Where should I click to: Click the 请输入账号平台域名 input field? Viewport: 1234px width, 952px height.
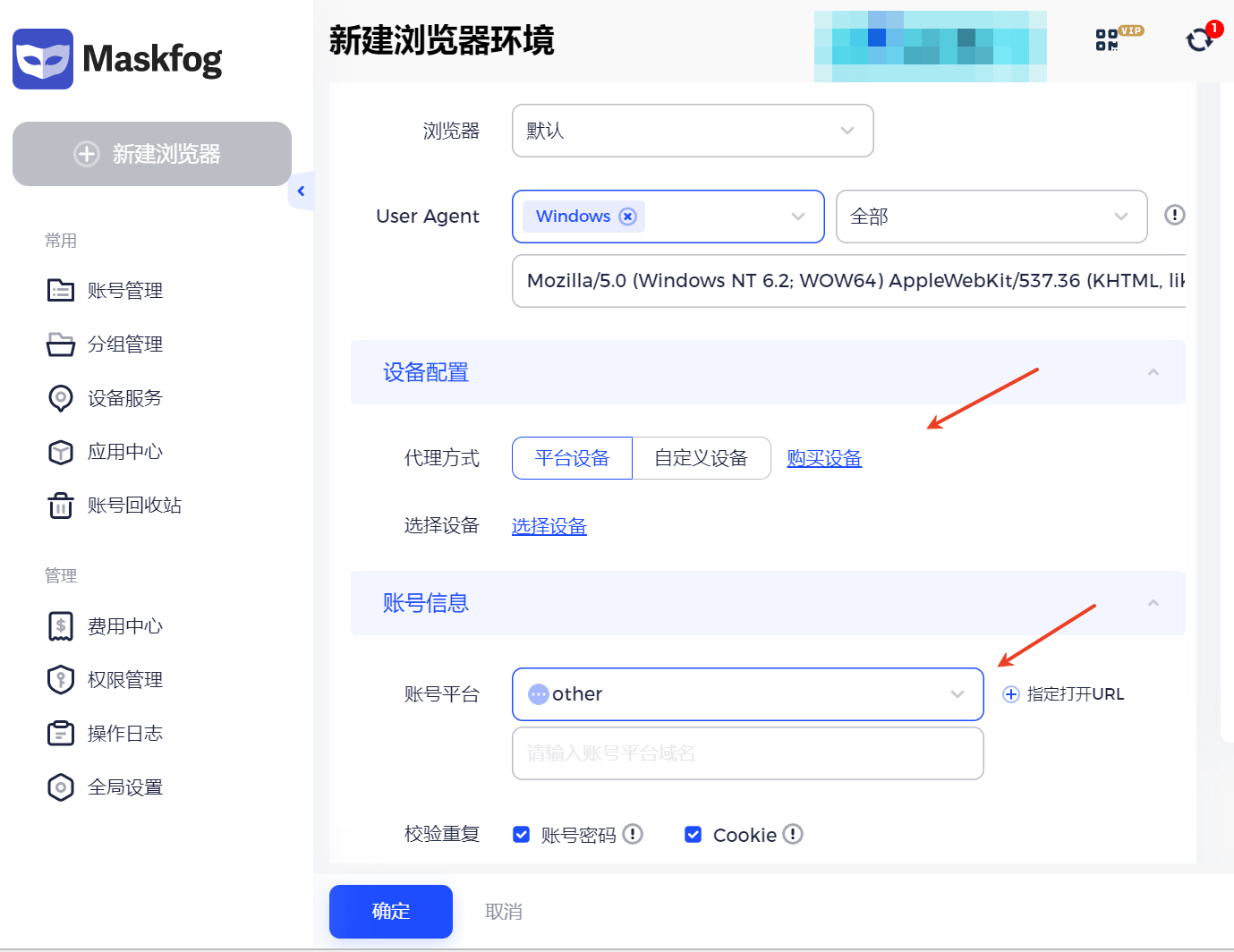coord(748,753)
